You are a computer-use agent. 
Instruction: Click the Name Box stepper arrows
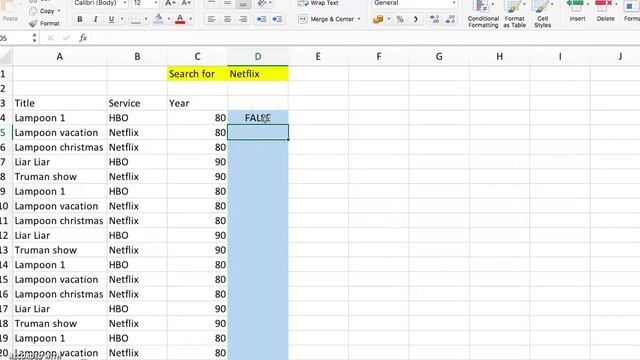[34, 38]
